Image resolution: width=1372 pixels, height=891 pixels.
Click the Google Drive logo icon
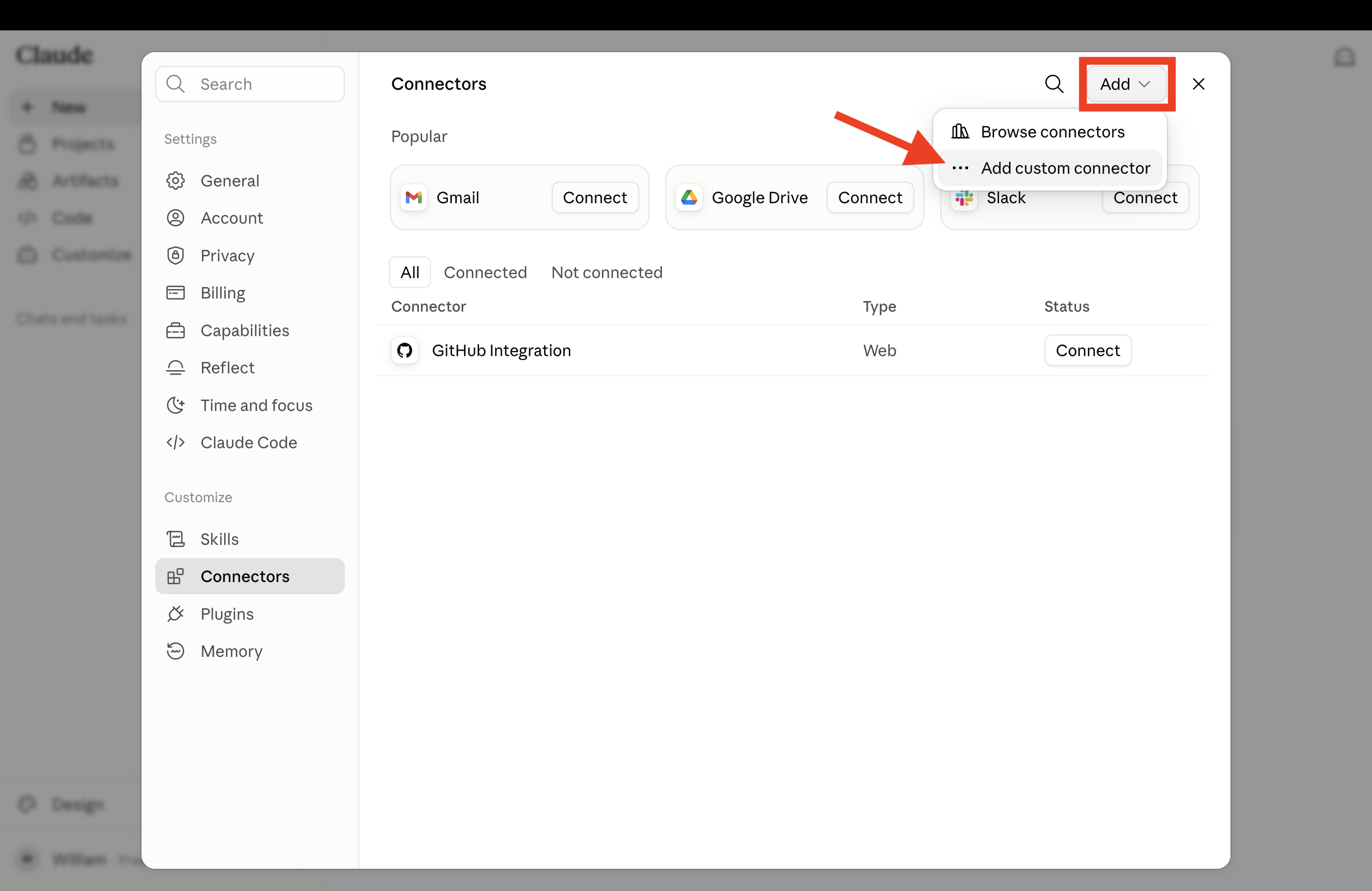pyautogui.click(x=689, y=198)
